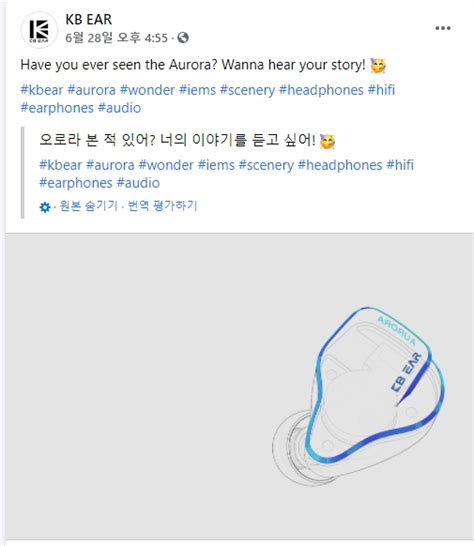
Task: Open #wonder hashtag in the Korean translated block
Action: [x=166, y=165]
